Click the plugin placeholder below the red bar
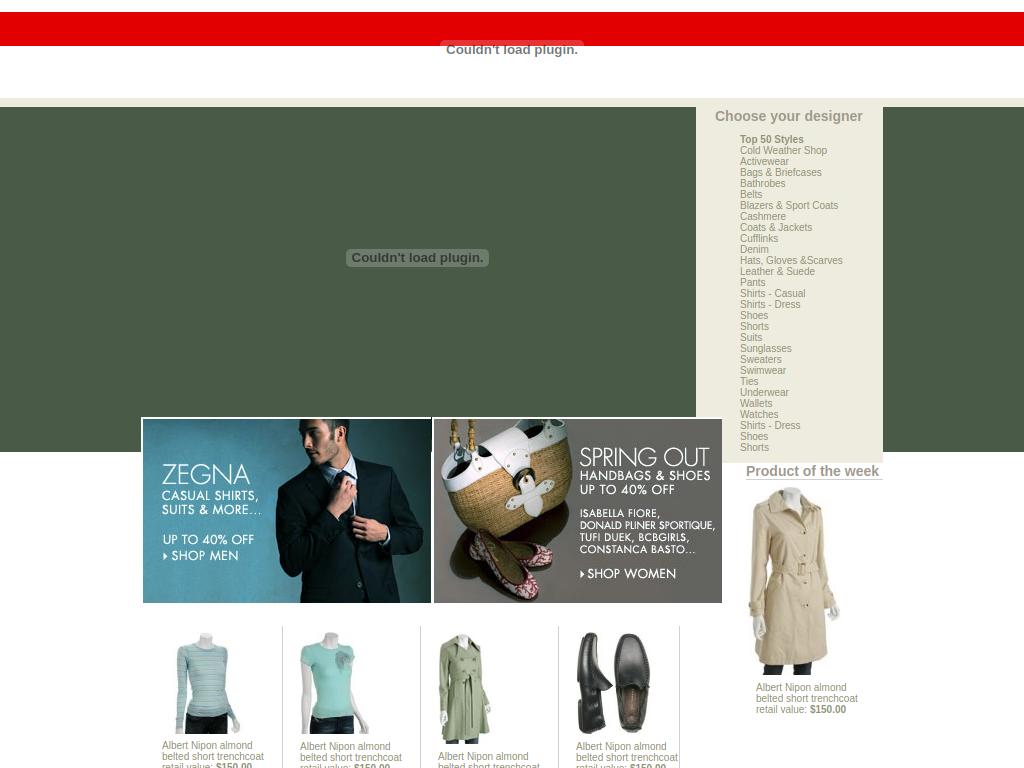The image size is (1024, 768). tap(512, 50)
